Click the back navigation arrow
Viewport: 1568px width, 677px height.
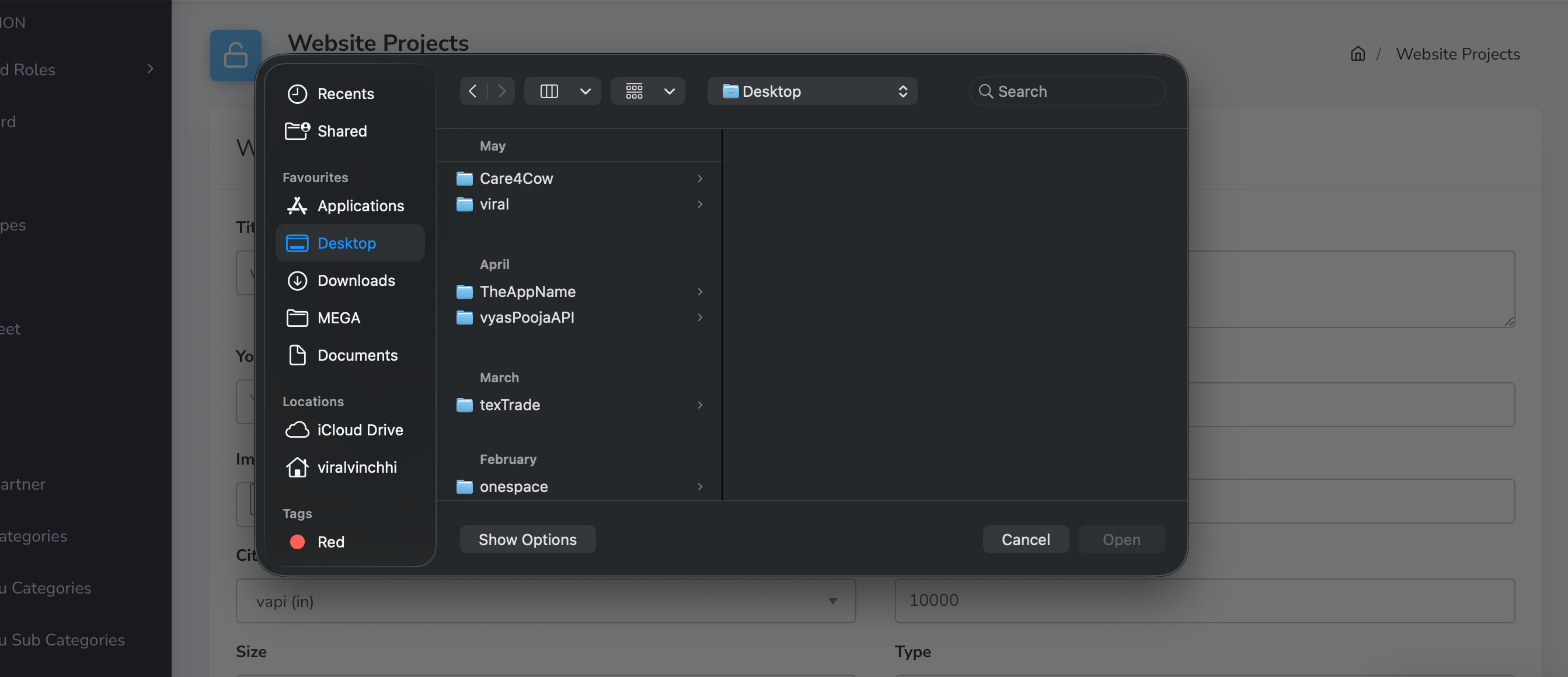[x=472, y=91]
